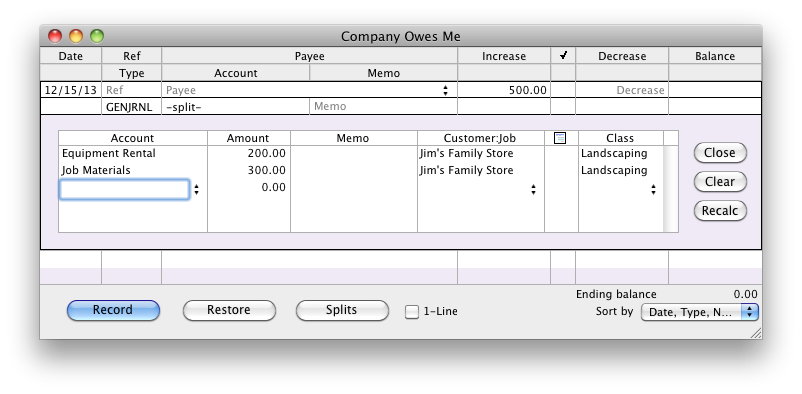The image size is (802, 394).
Task: Click the amount 0.00 in split row
Action: tap(274, 187)
